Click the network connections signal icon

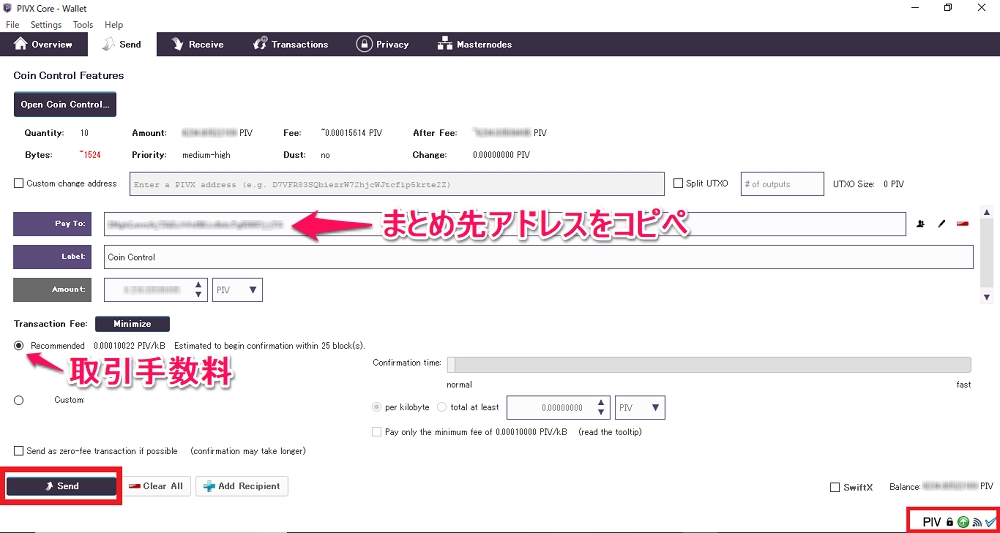click(976, 522)
